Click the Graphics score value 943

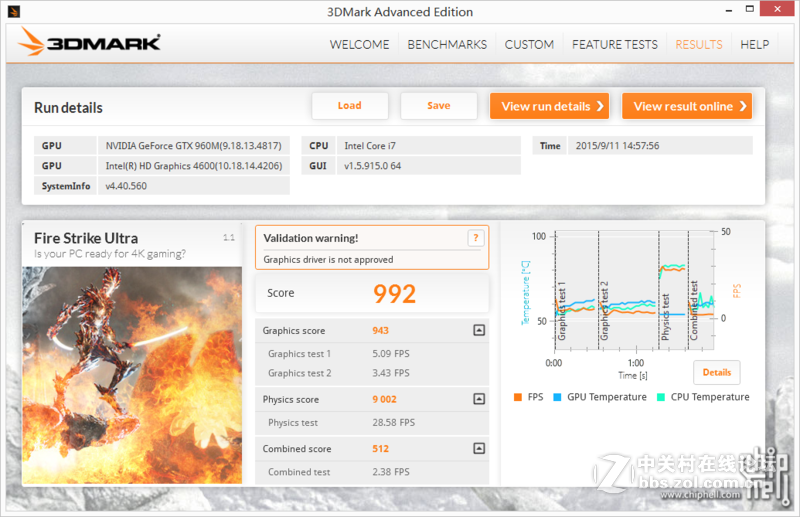pyautogui.click(x=381, y=331)
